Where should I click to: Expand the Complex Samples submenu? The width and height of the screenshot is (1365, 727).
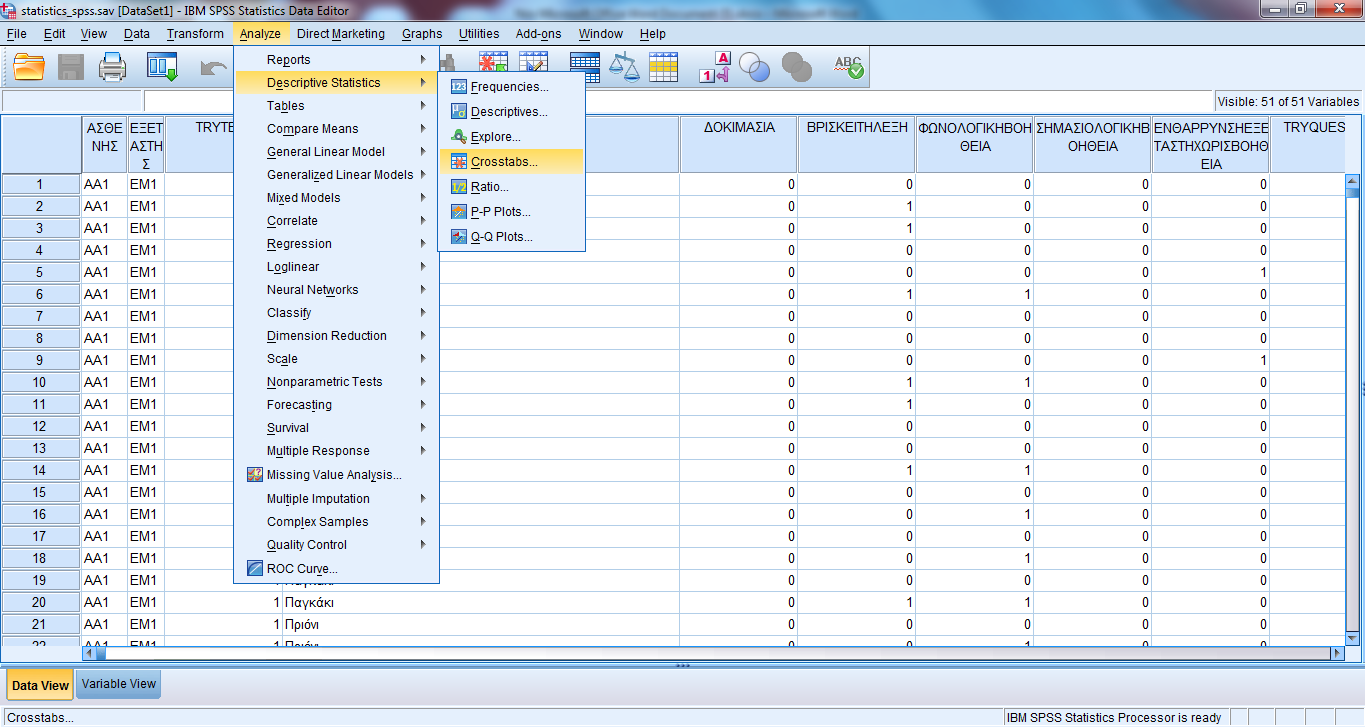point(336,522)
